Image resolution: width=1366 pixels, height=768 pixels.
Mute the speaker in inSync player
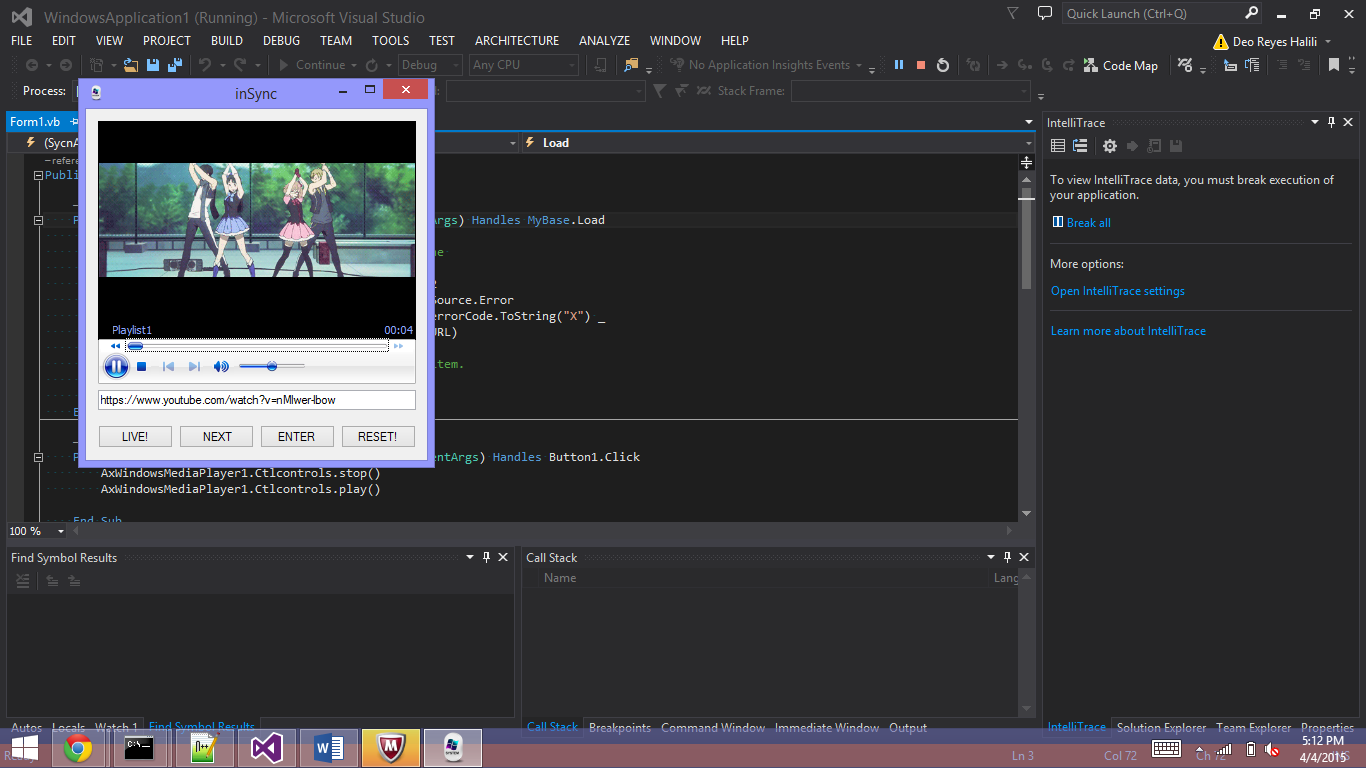[x=221, y=367]
